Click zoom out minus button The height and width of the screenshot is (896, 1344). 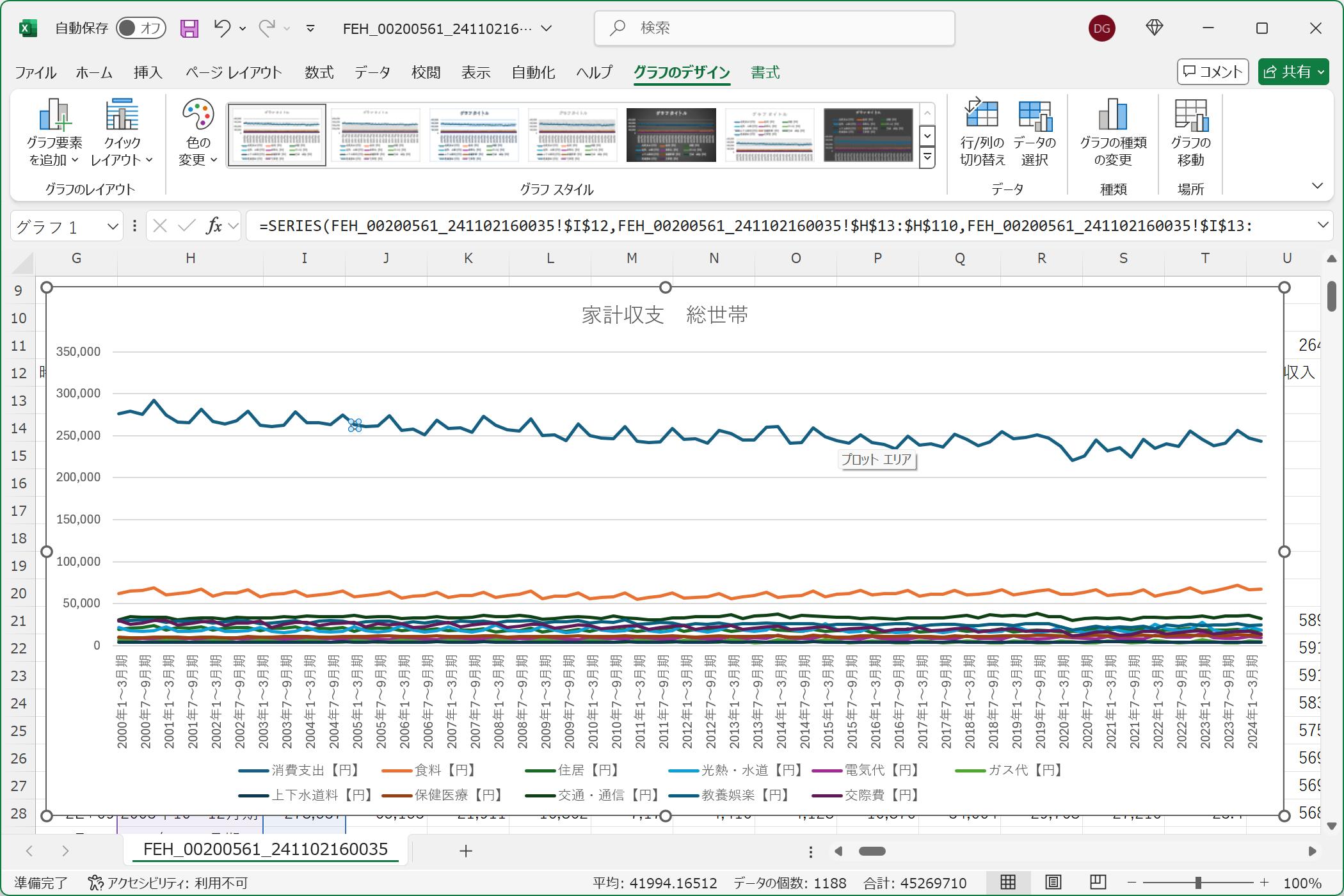coord(1132,883)
